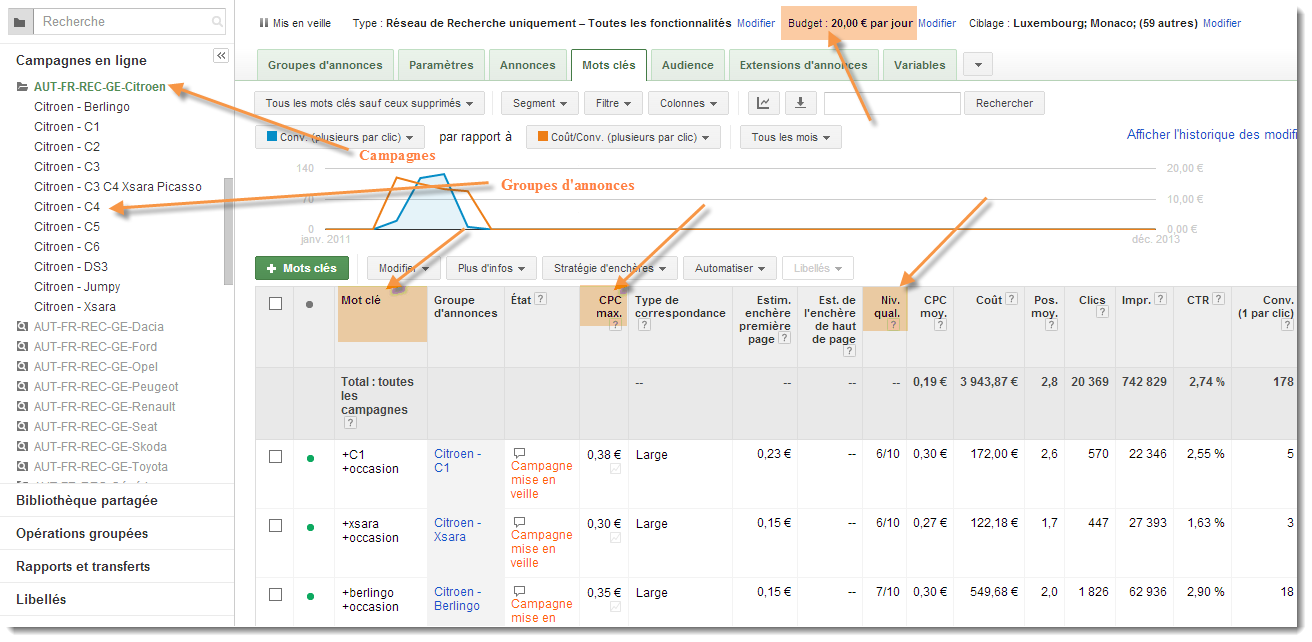Viewport: 1312px width, 642px height.
Task: Open the Tous les mois period dropdown
Action: point(790,137)
